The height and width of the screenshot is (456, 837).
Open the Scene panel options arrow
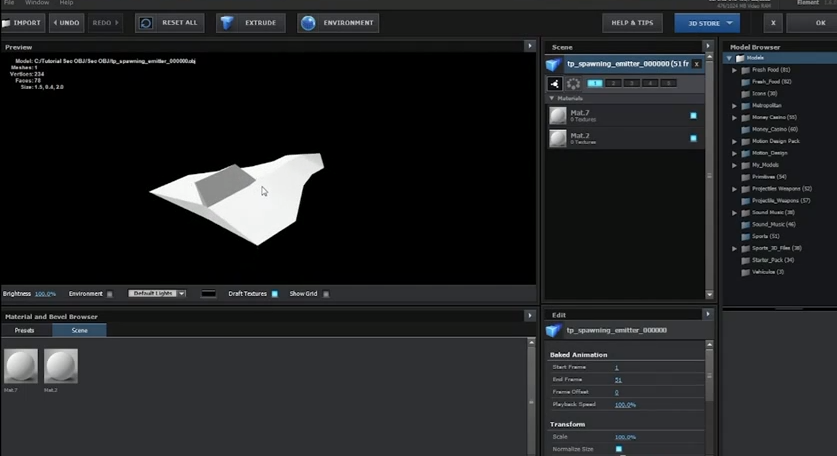pos(708,46)
